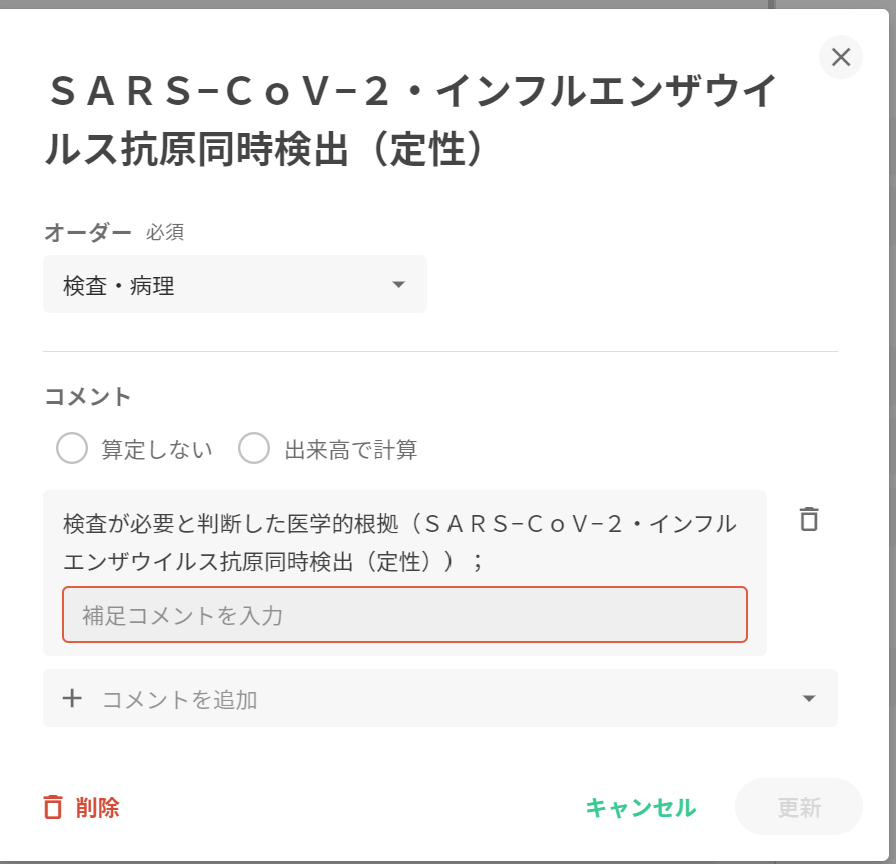Image resolution: width=896 pixels, height=864 pixels.
Task: Click the コメント section heading
Action: click(x=88, y=396)
